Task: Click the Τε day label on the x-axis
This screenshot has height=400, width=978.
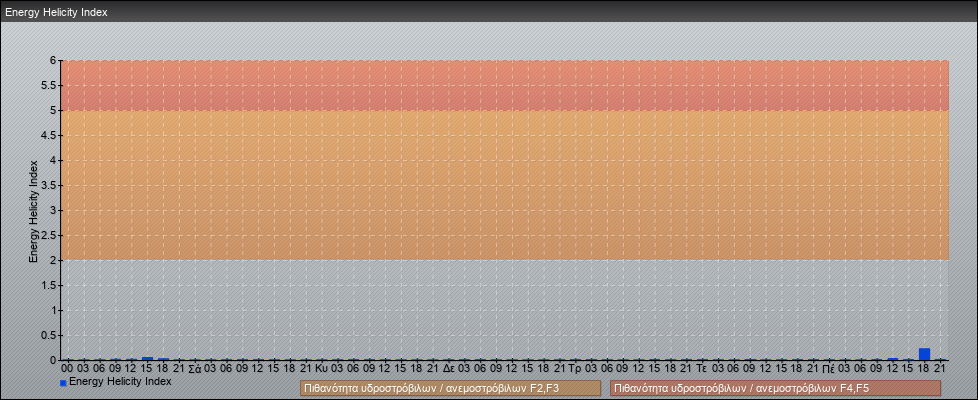Action: [702, 369]
